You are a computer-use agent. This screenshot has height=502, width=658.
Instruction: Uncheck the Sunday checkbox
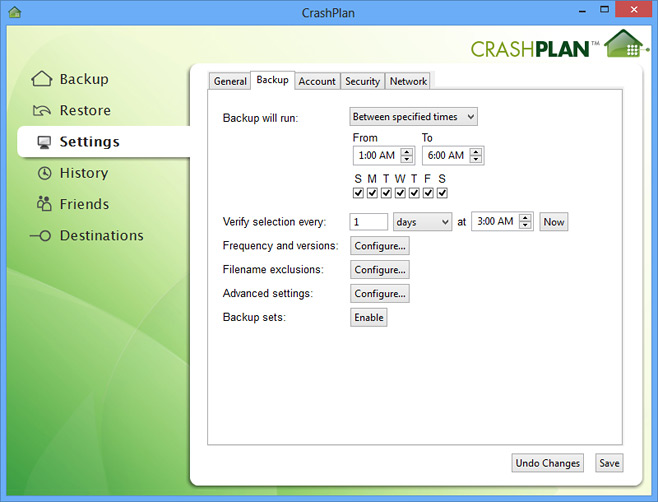pyautogui.click(x=358, y=193)
